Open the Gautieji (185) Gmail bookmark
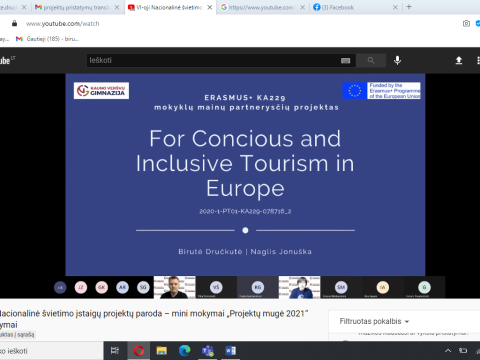The width and height of the screenshot is (480, 360). point(47,39)
